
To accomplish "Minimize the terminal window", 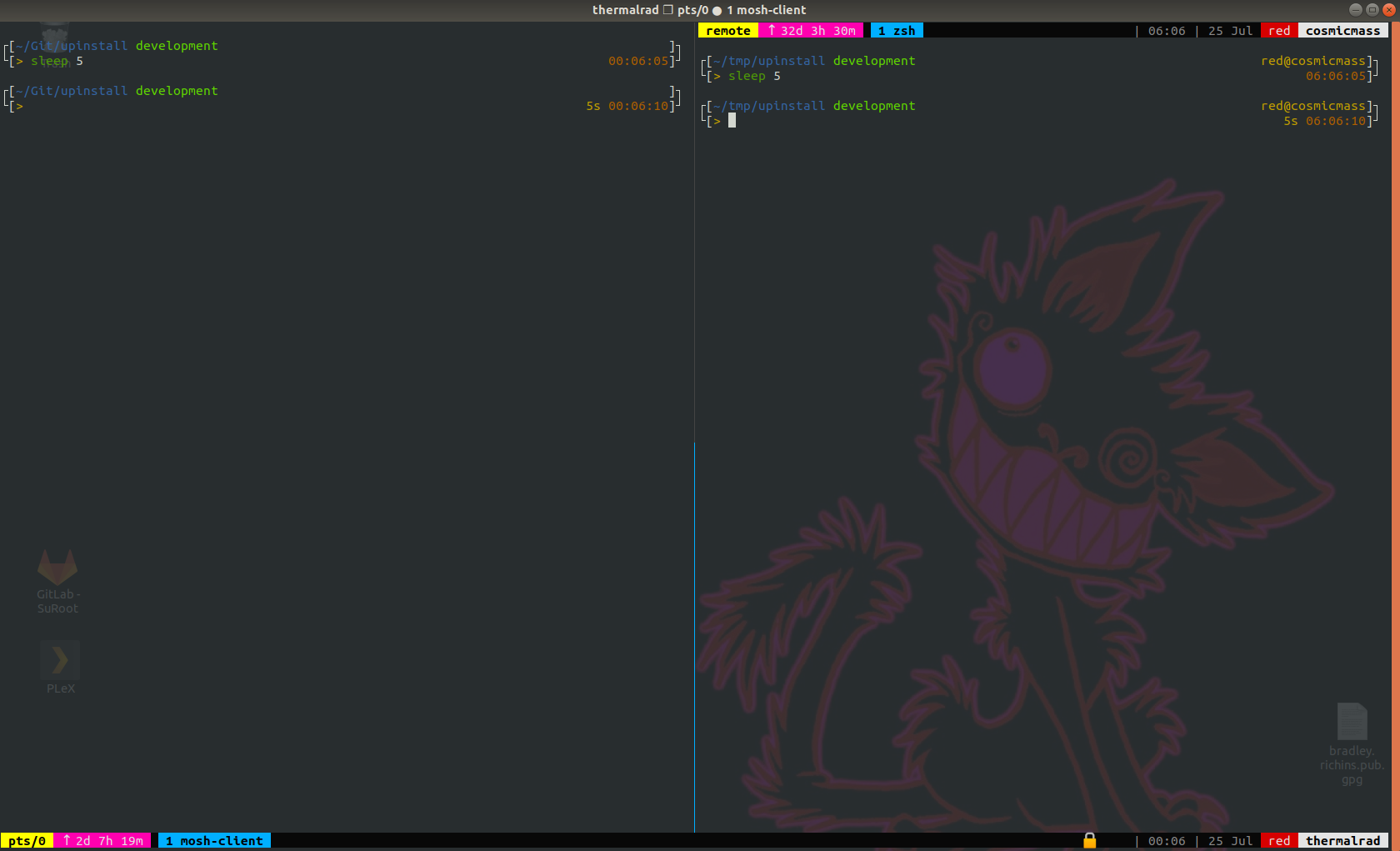I will click(1355, 10).
